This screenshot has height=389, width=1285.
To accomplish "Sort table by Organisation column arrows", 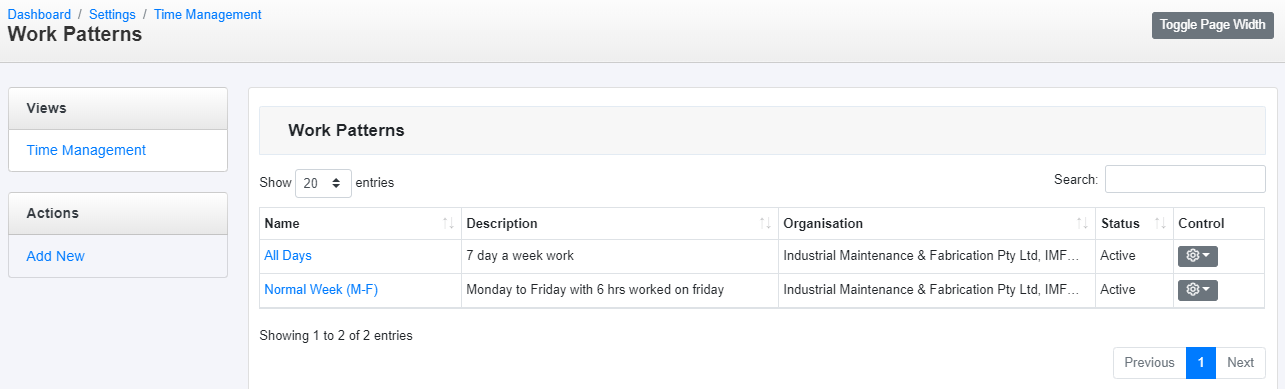I will coord(1082,223).
